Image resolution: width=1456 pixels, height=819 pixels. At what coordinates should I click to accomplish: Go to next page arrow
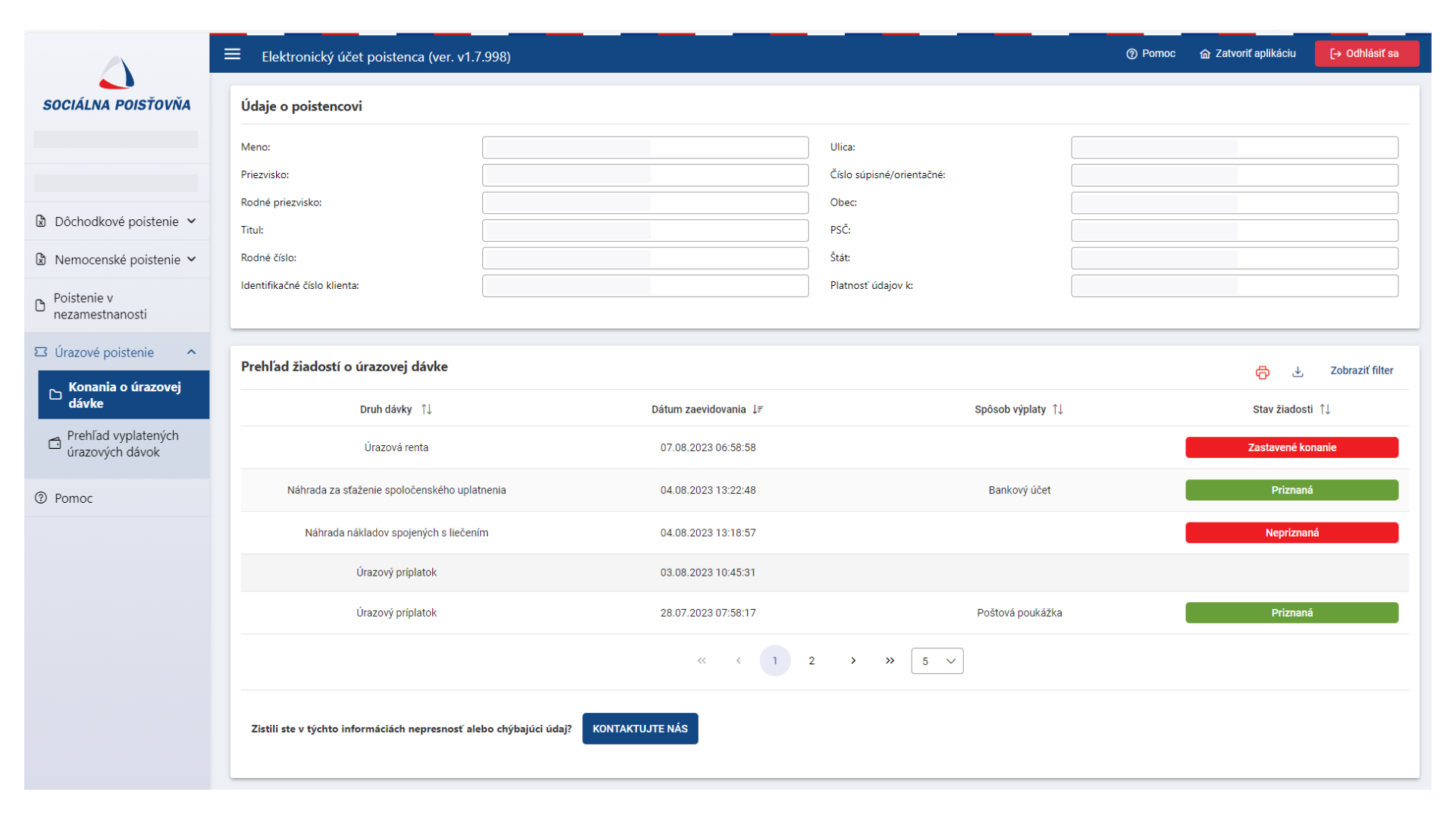click(x=853, y=661)
